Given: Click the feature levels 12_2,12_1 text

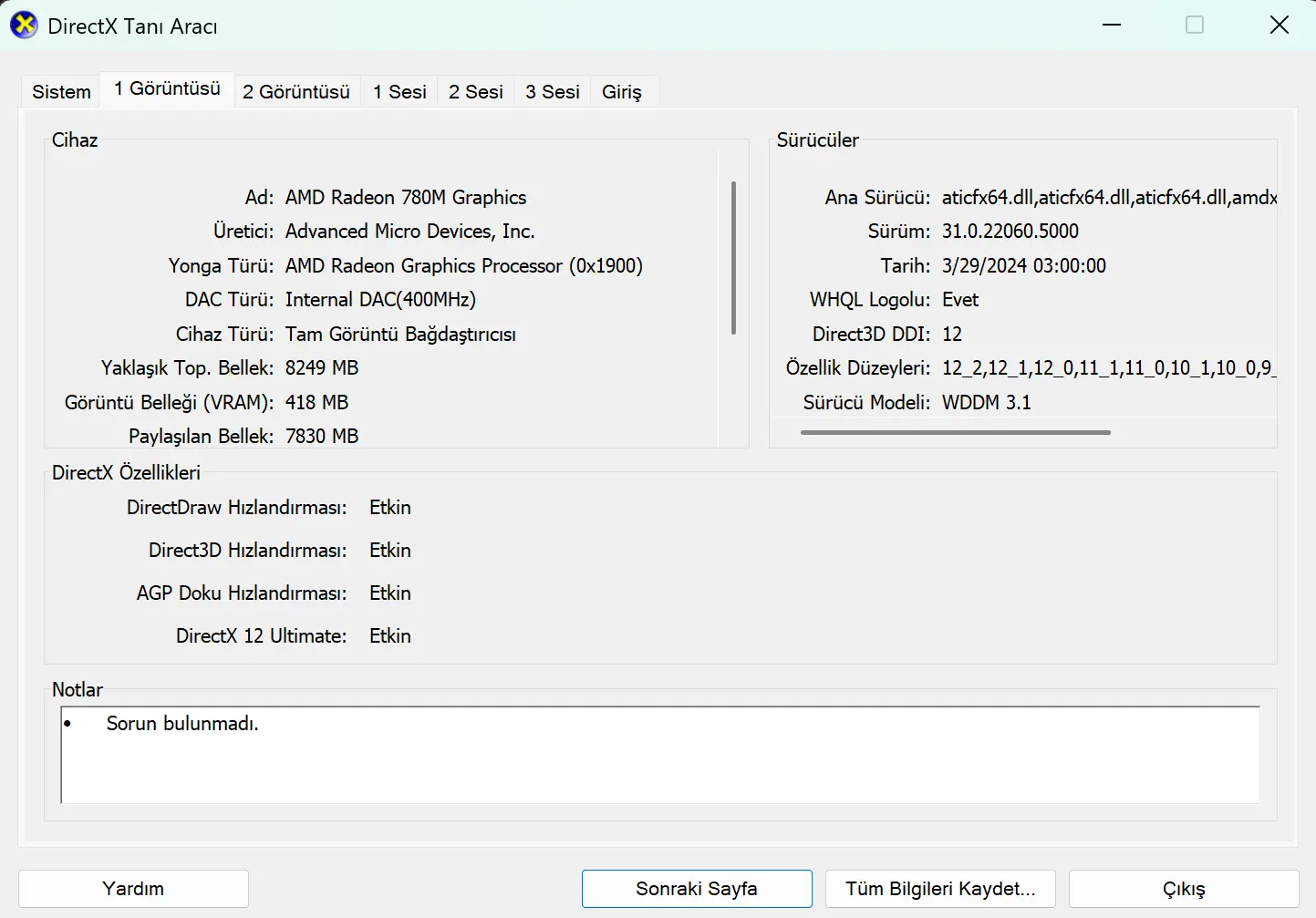Looking at the screenshot, I should (x=1109, y=368).
